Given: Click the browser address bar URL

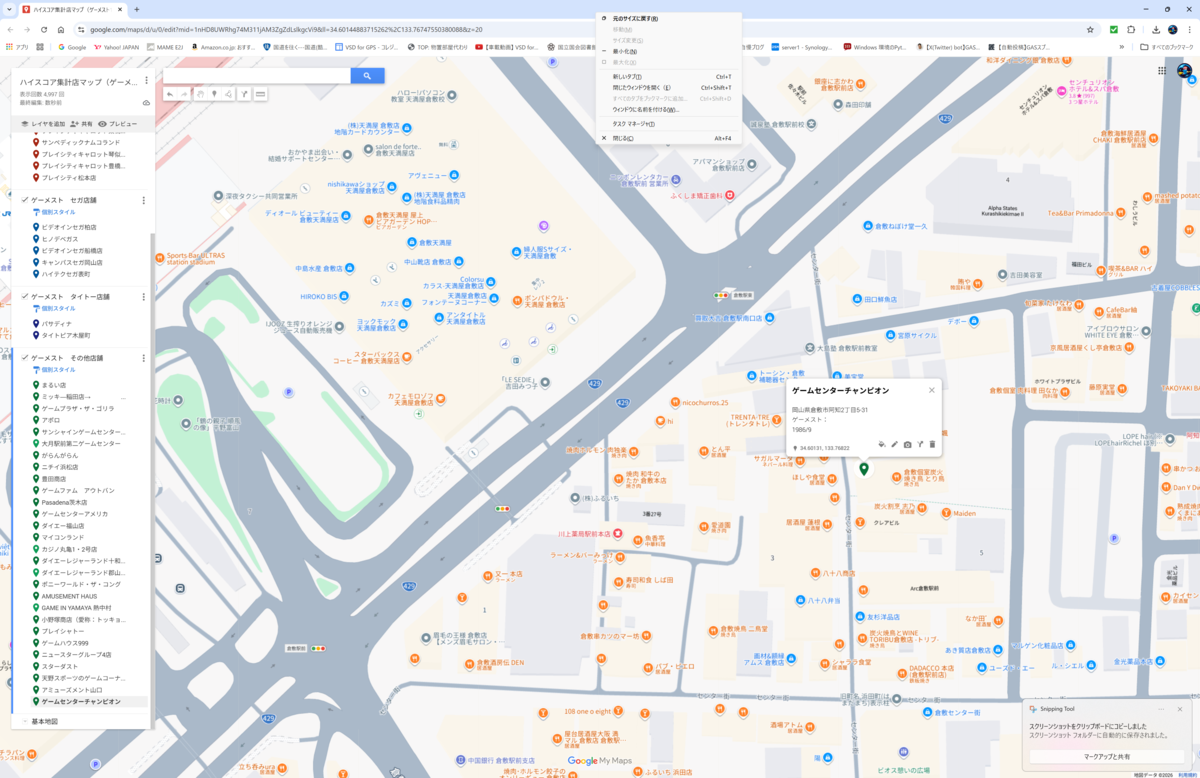Looking at the screenshot, I should [286, 29].
